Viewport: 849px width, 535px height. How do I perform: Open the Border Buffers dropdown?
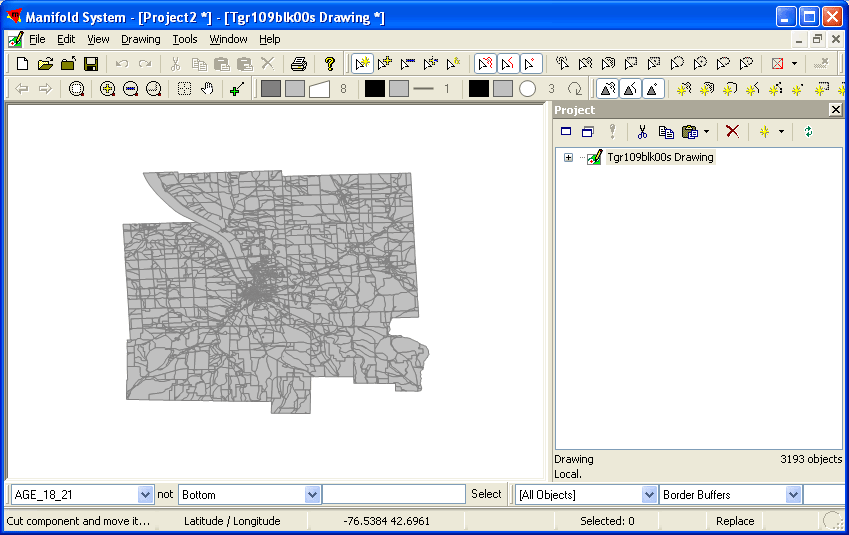click(793, 495)
